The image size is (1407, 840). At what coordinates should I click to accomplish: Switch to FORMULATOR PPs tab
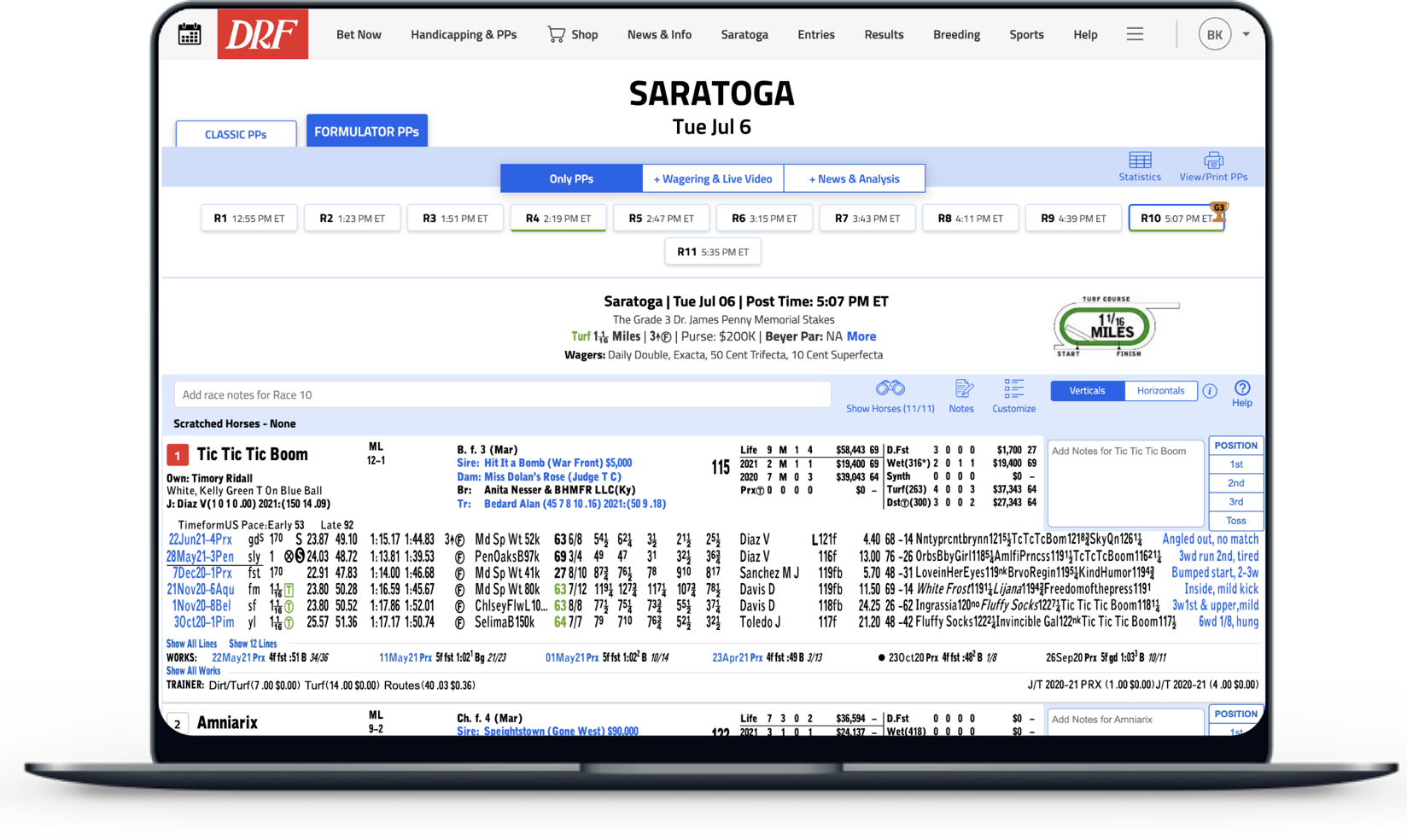click(x=367, y=131)
